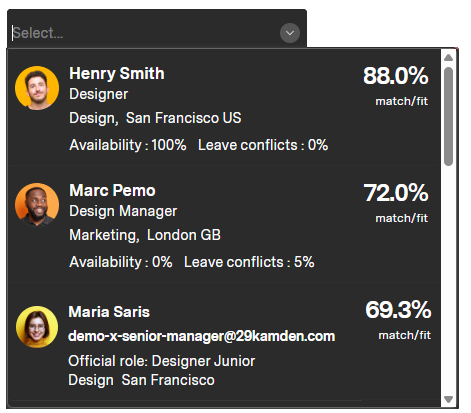The width and height of the screenshot is (471, 413).
Task: Choose Marc Pemo from the list
Action: point(224,224)
